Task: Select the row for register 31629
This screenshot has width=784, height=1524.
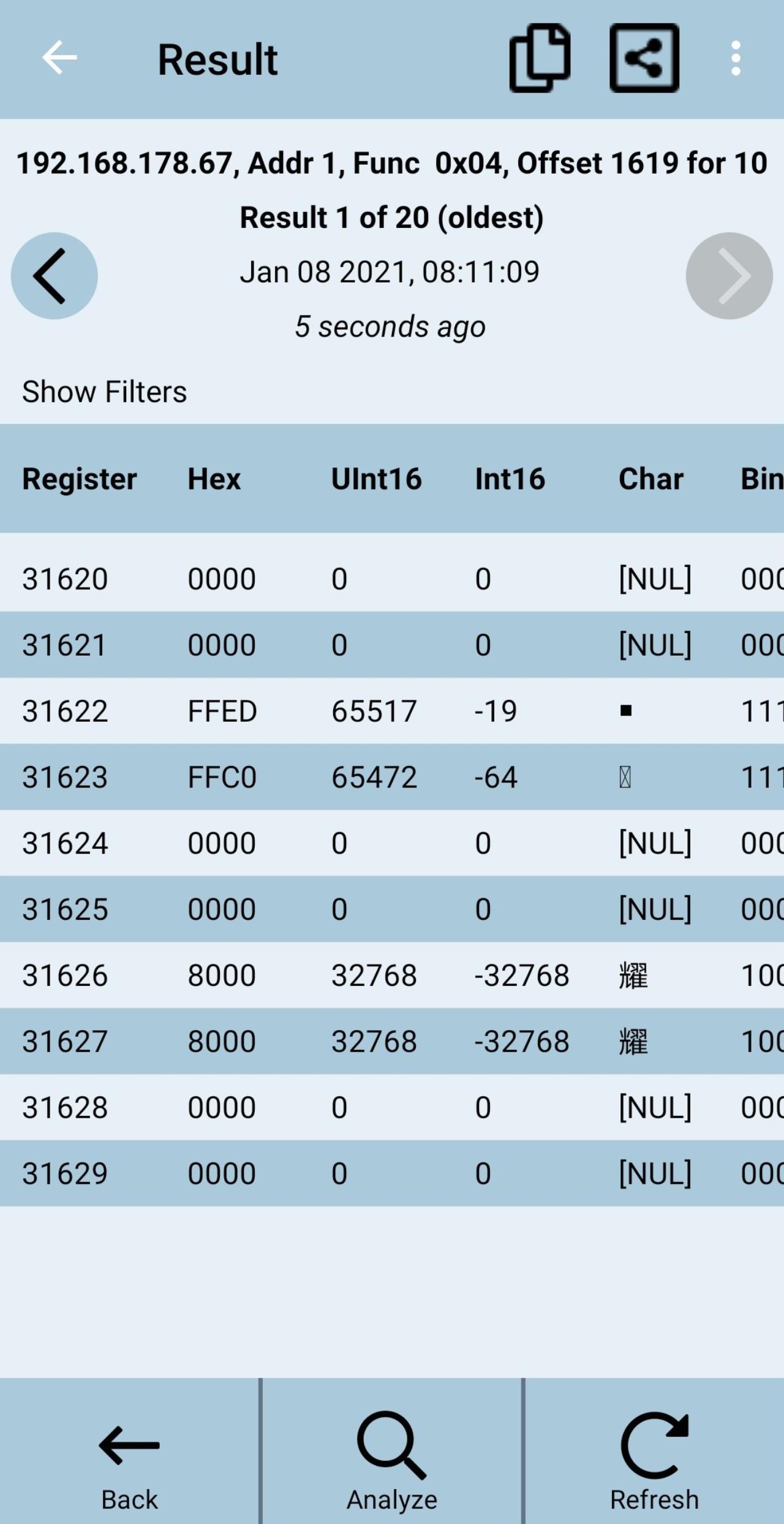Action: pyautogui.click(x=392, y=1173)
